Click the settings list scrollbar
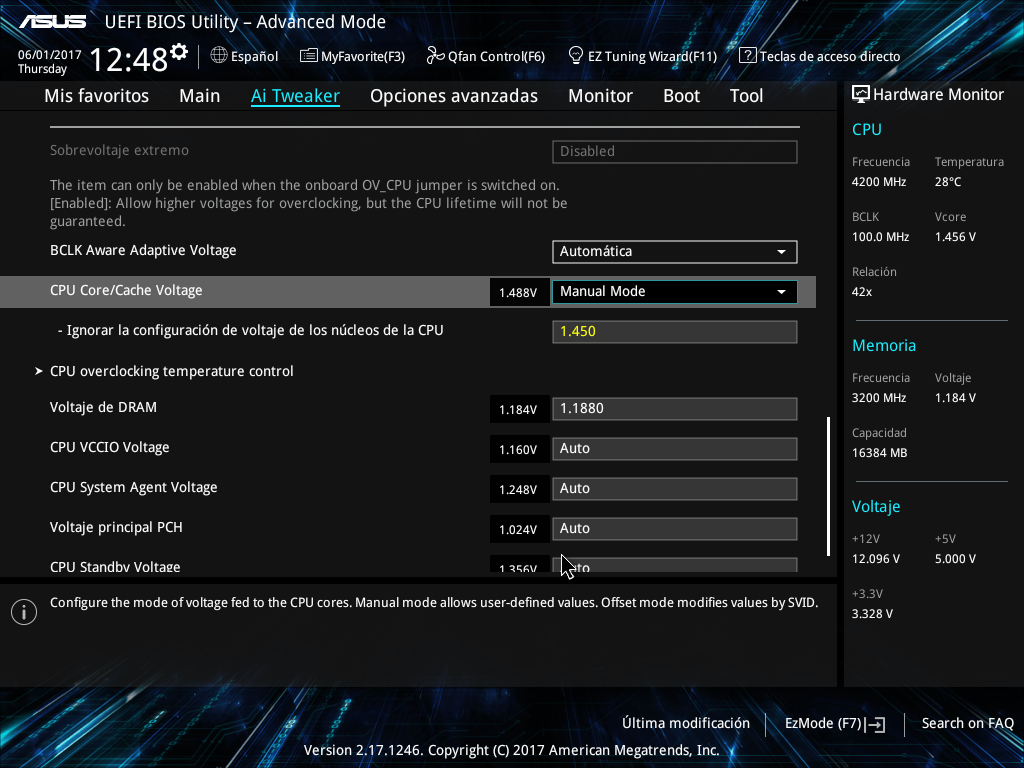The image size is (1024, 768). (x=829, y=487)
